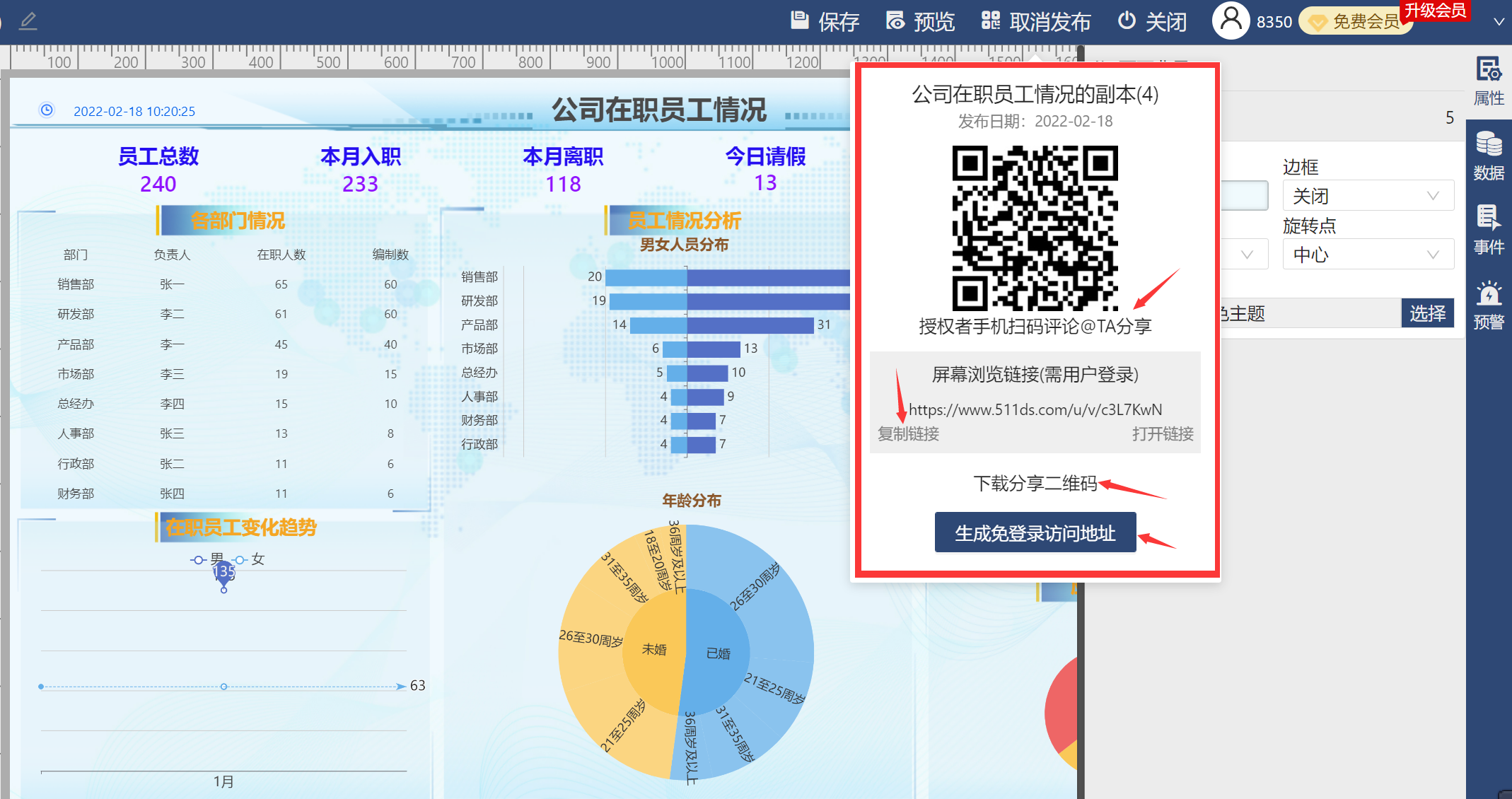Click the total employees value 240
This screenshot has height=799, width=1512.
tap(158, 184)
